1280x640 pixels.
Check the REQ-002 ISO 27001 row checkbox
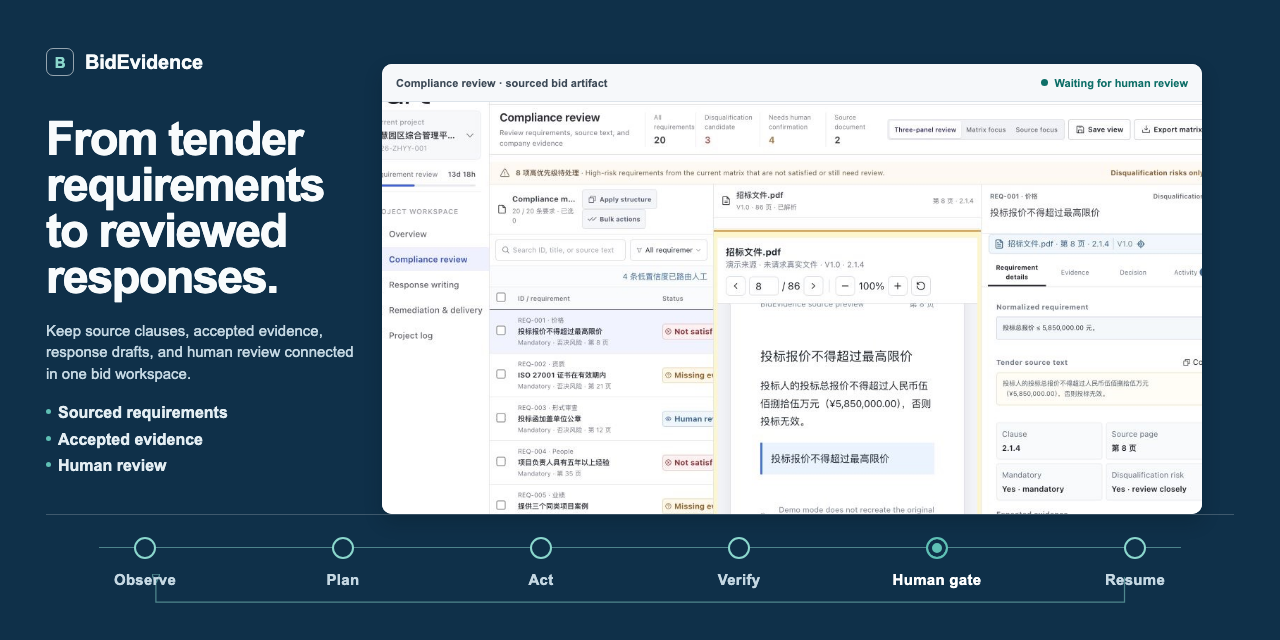(502, 374)
